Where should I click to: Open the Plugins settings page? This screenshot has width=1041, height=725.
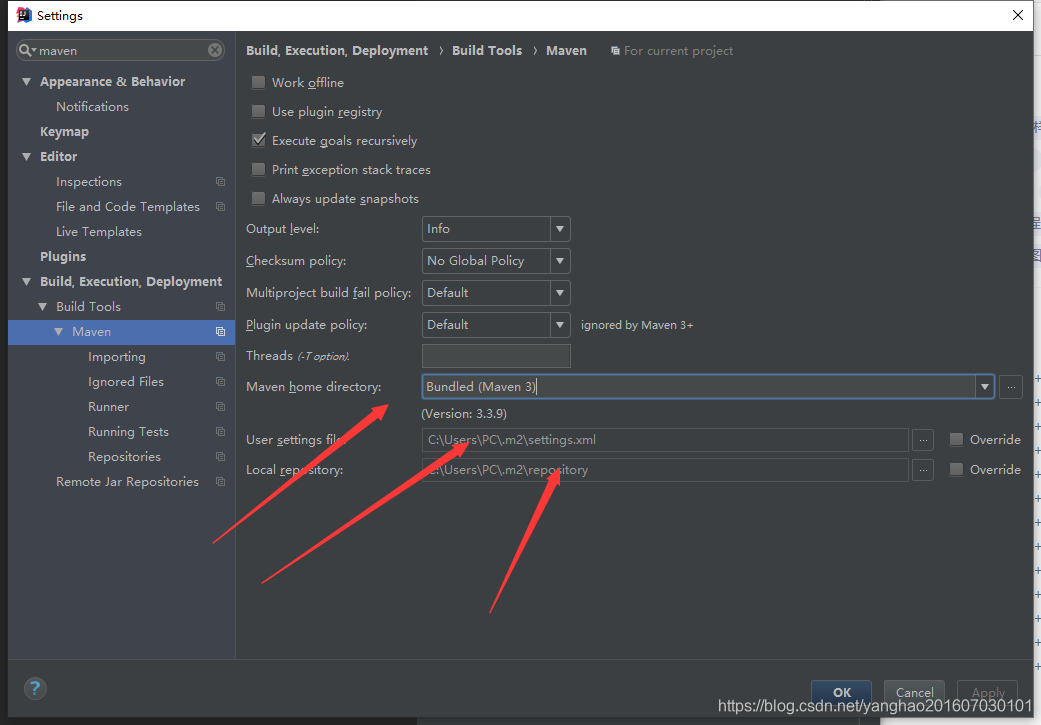tap(63, 257)
